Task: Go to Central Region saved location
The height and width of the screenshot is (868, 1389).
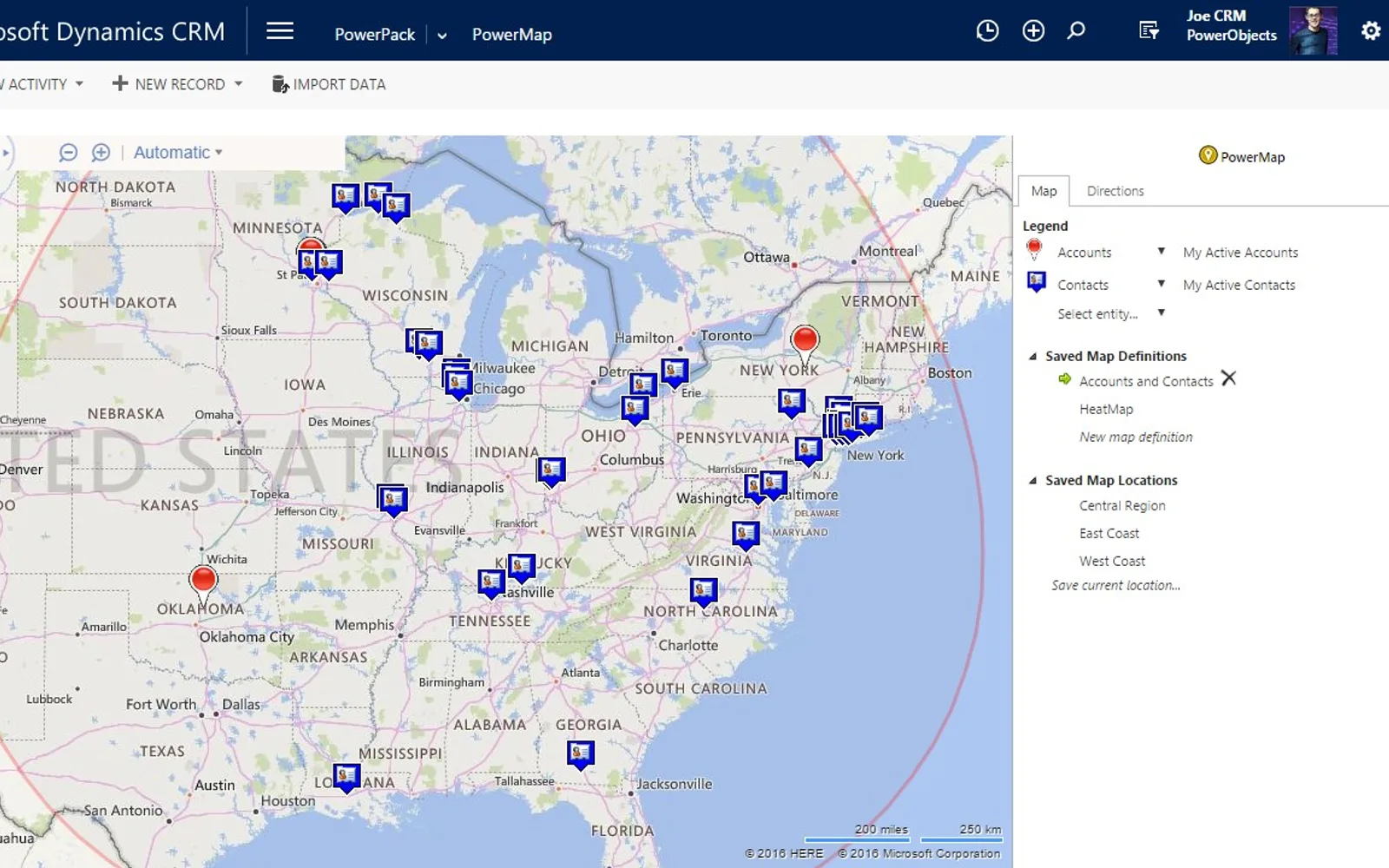Action: pyautogui.click(x=1122, y=505)
